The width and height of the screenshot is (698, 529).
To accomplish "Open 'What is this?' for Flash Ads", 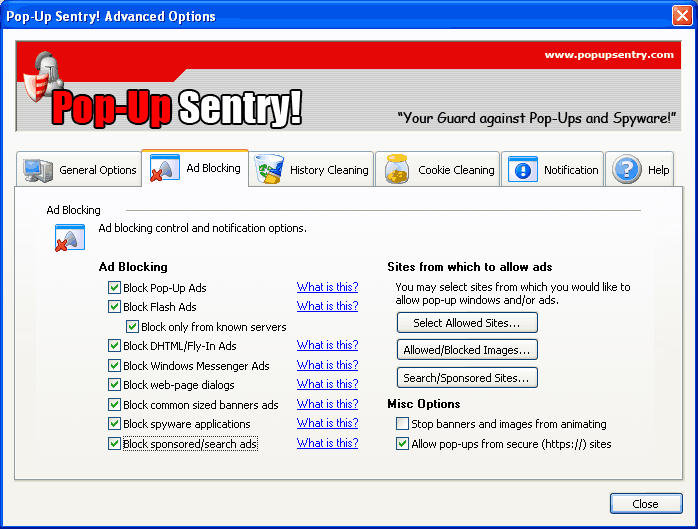I will pos(328,306).
